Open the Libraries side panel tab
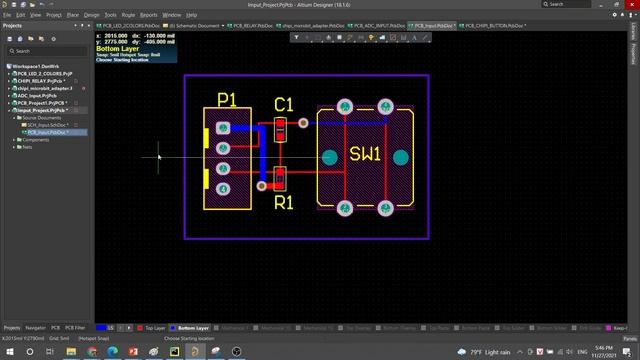 [633, 31]
